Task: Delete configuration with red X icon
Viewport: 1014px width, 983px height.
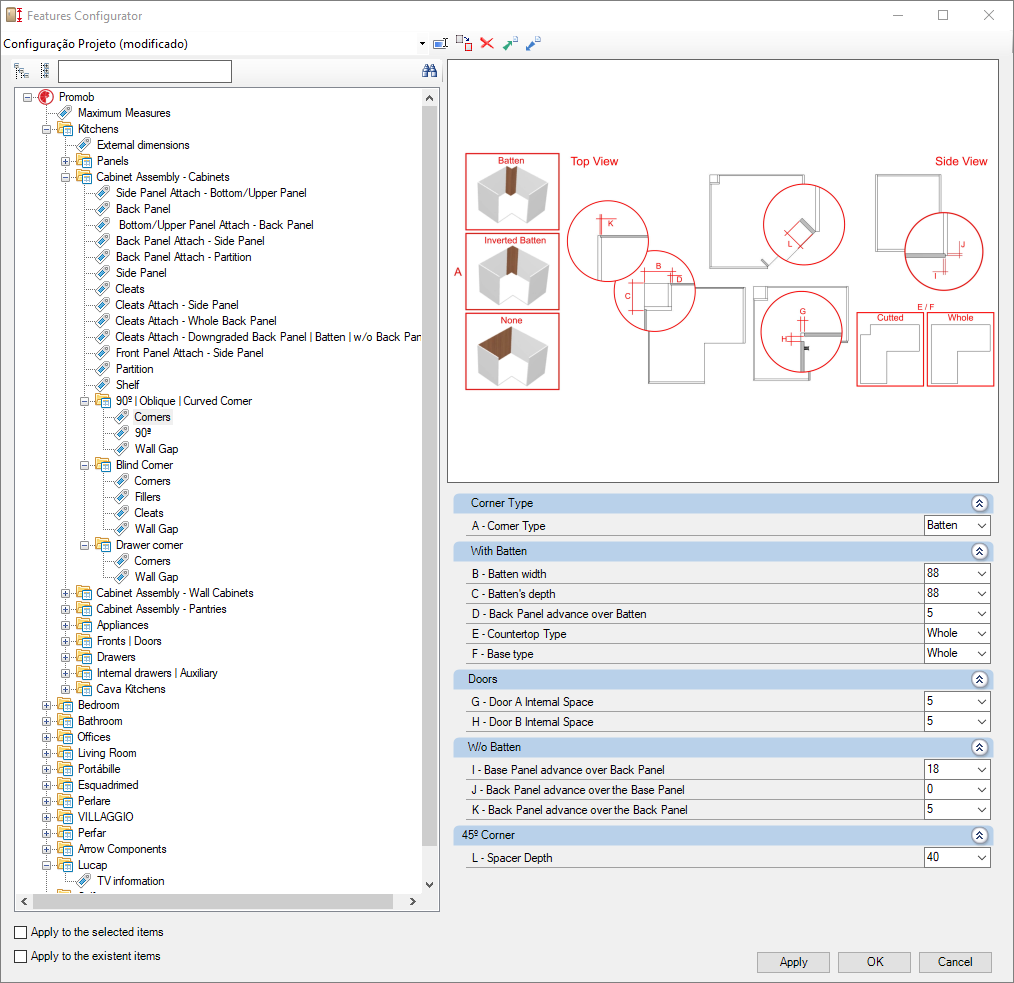Action: 487,43
